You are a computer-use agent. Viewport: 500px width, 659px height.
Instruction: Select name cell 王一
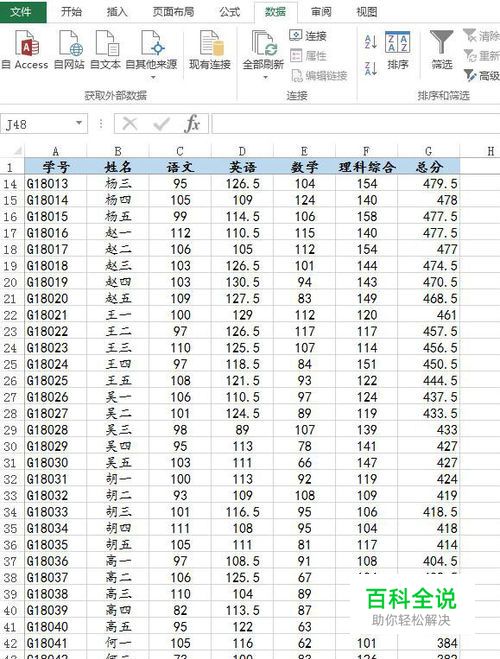coord(118,315)
